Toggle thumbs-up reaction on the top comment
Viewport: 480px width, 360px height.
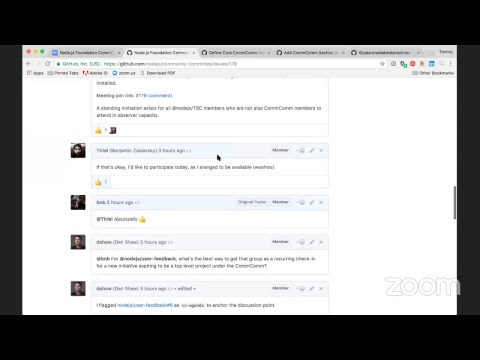click(101, 130)
